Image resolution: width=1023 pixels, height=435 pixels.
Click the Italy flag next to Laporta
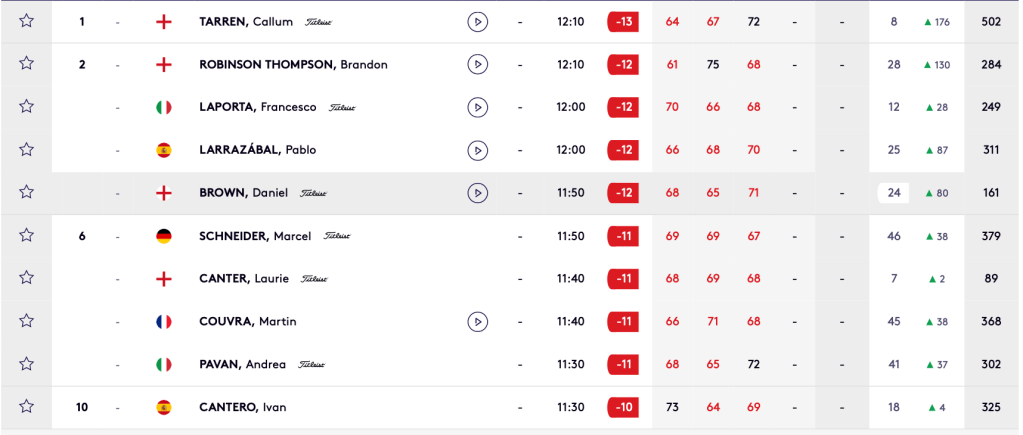point(164,107)
